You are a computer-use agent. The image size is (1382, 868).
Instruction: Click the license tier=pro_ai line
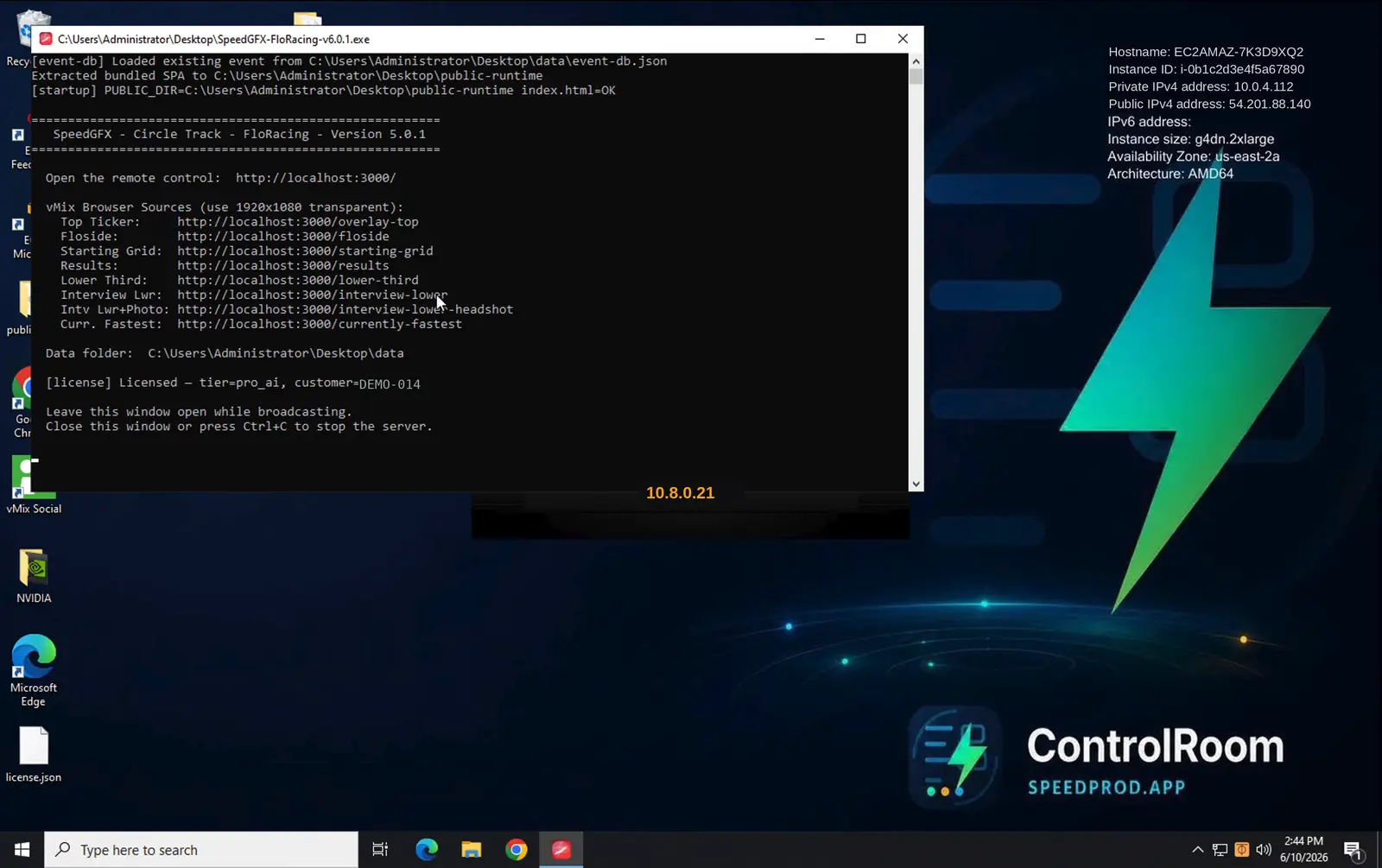click(233, 383)
